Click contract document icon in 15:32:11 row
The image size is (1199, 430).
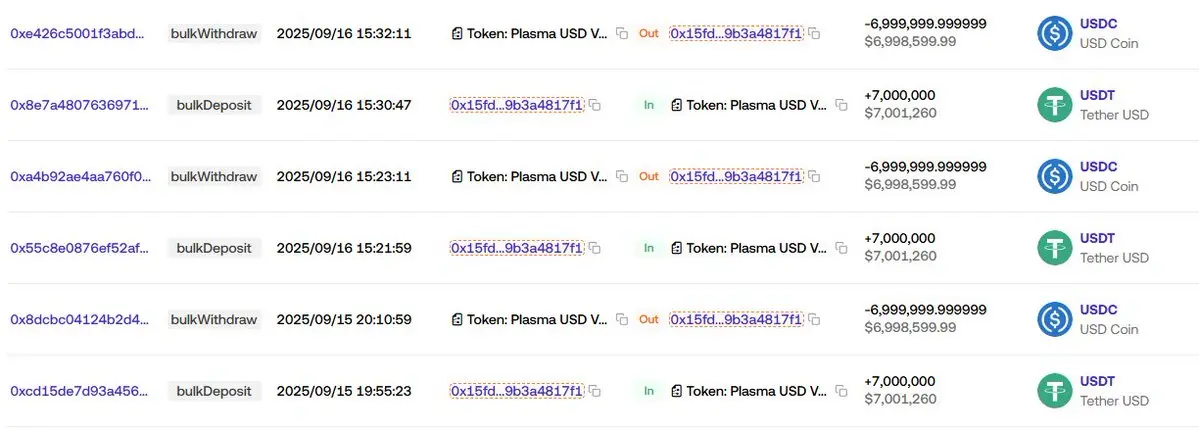457,34
